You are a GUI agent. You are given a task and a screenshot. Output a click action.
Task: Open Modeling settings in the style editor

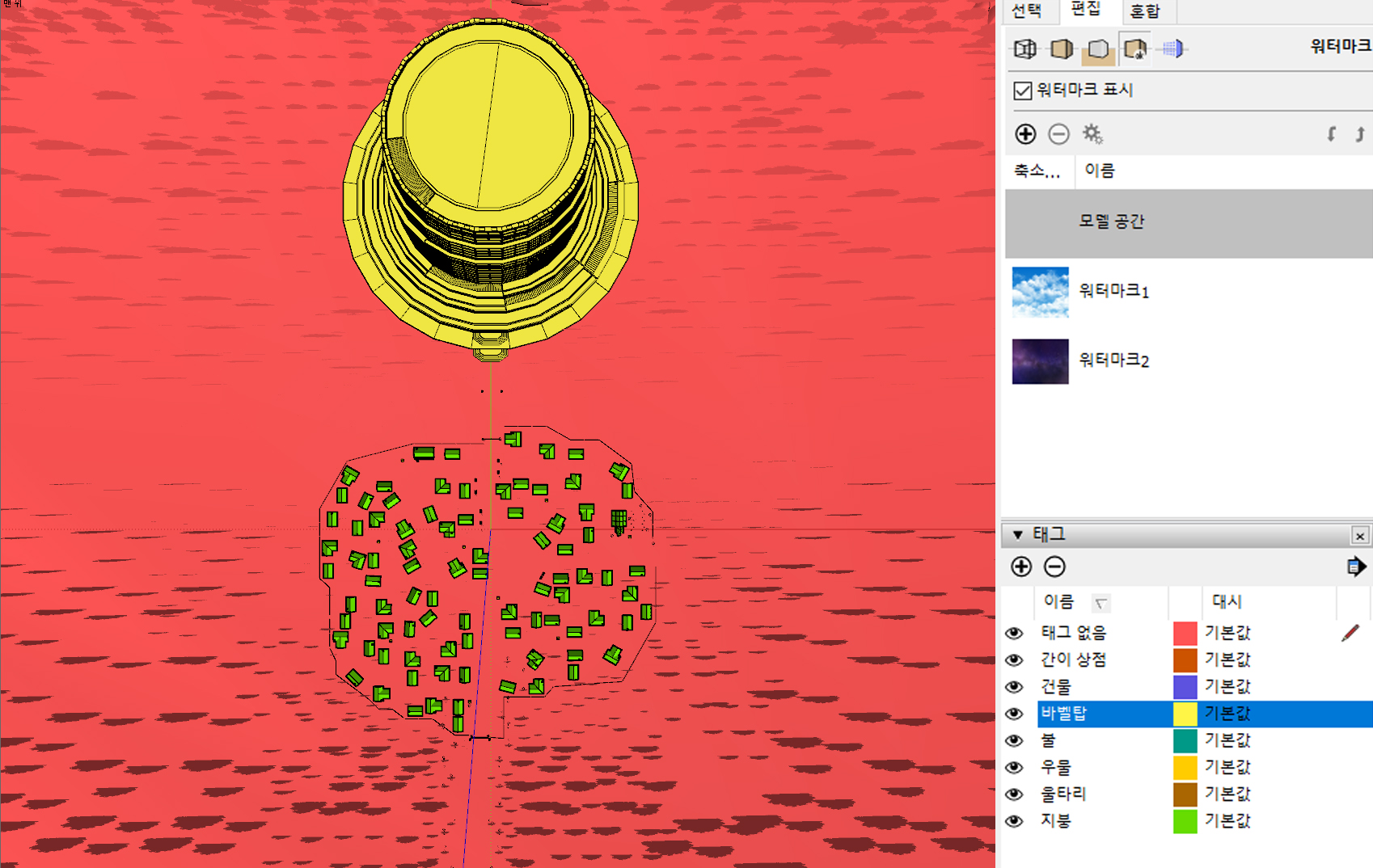(1172, 49)
